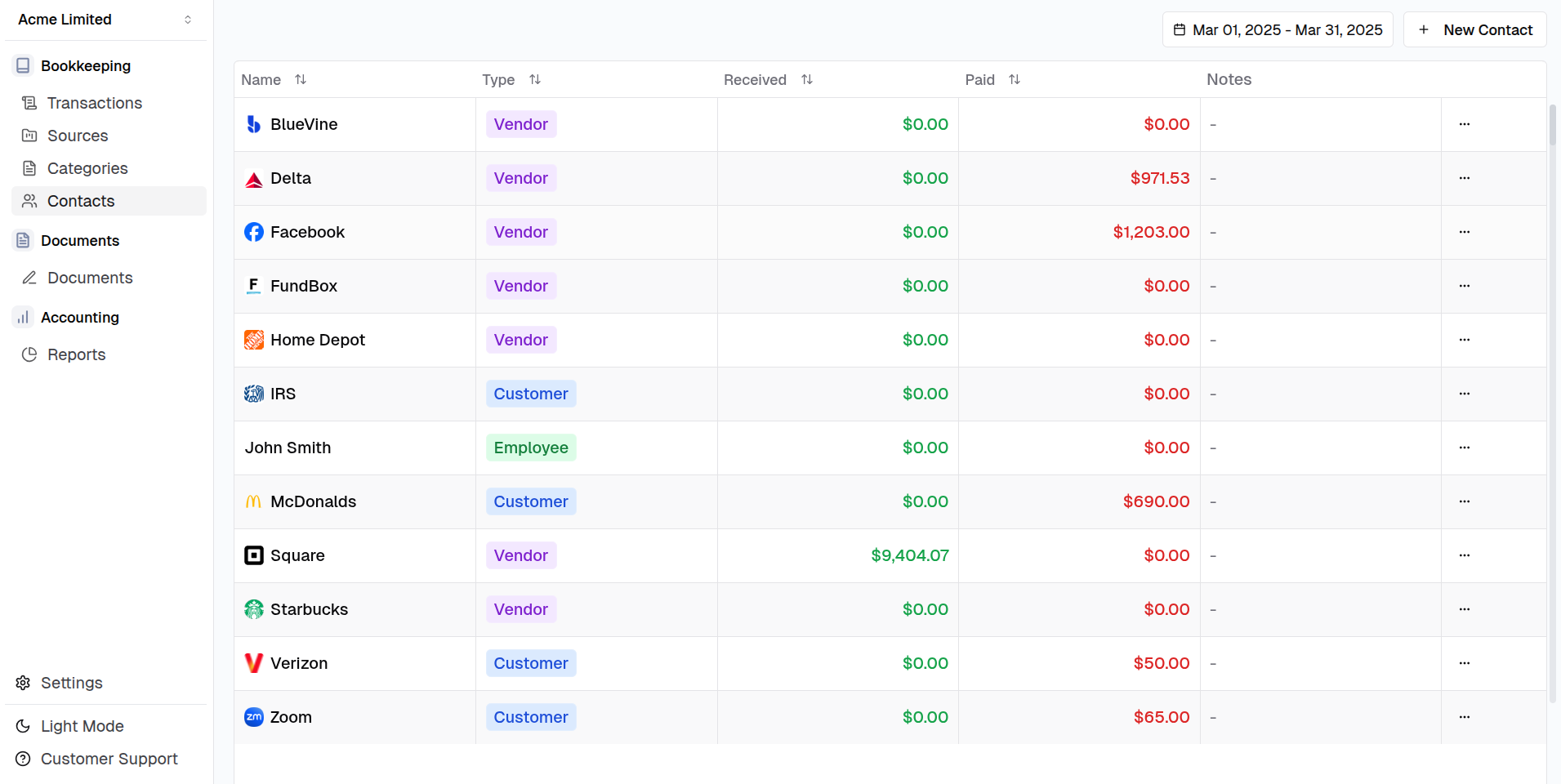The width and height of the screenshot is (1561, 784).
Task: Select the Square contact name
Action: pyautogui.click(x=297, y=555)
